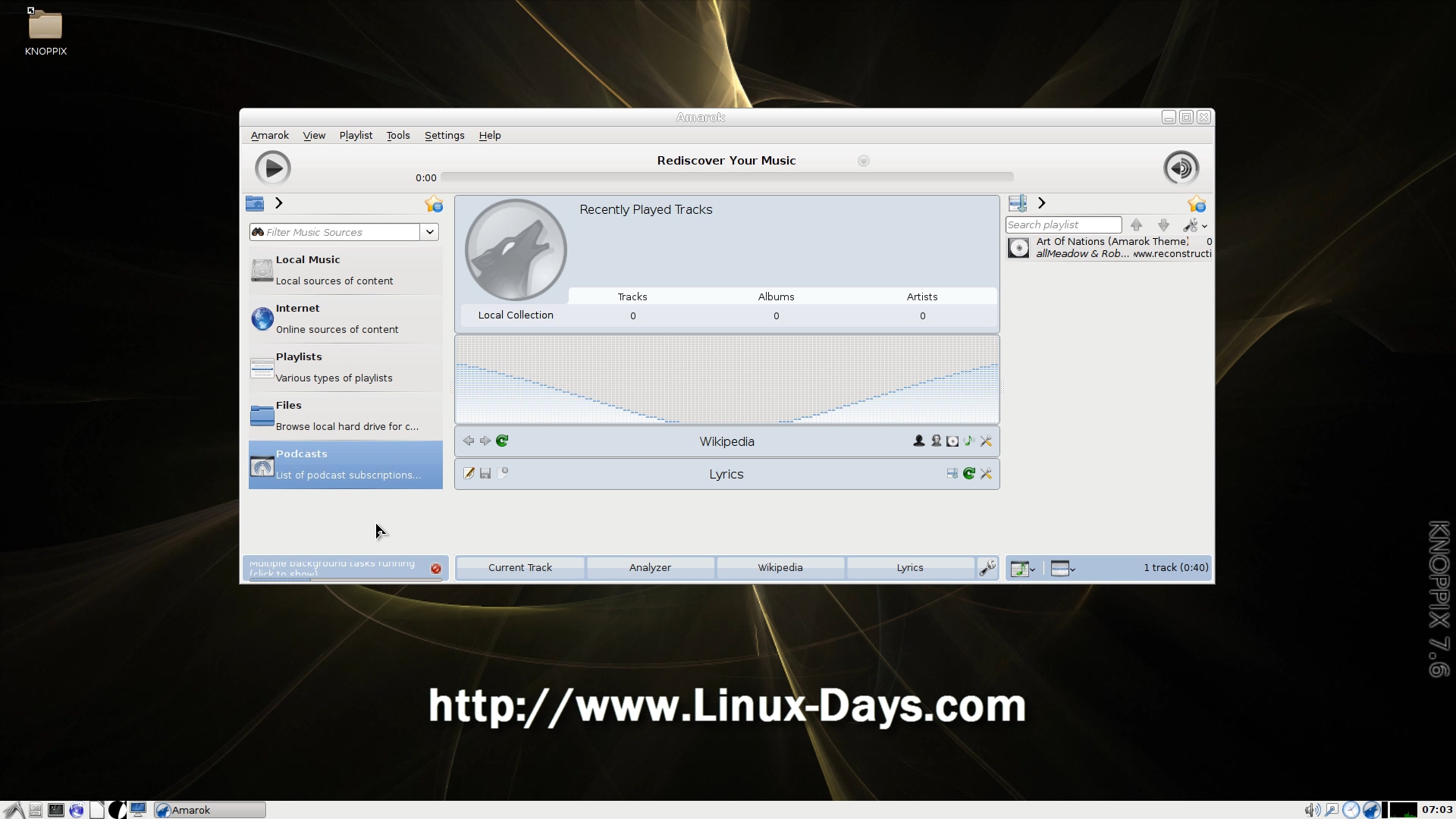This screenshot has height=819, width=1456.
Task: Open the KNOPPIX desktop folder
Action: [x=45, y=32]
